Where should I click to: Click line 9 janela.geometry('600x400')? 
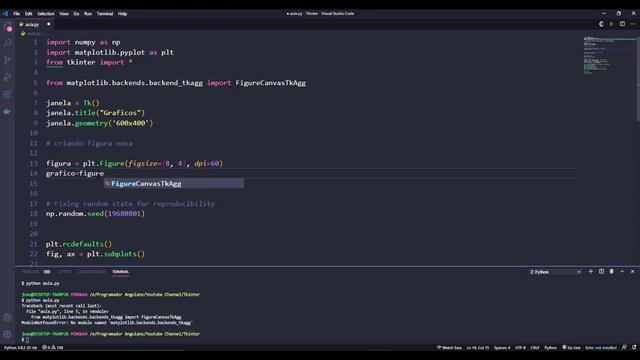click(99, 123)
